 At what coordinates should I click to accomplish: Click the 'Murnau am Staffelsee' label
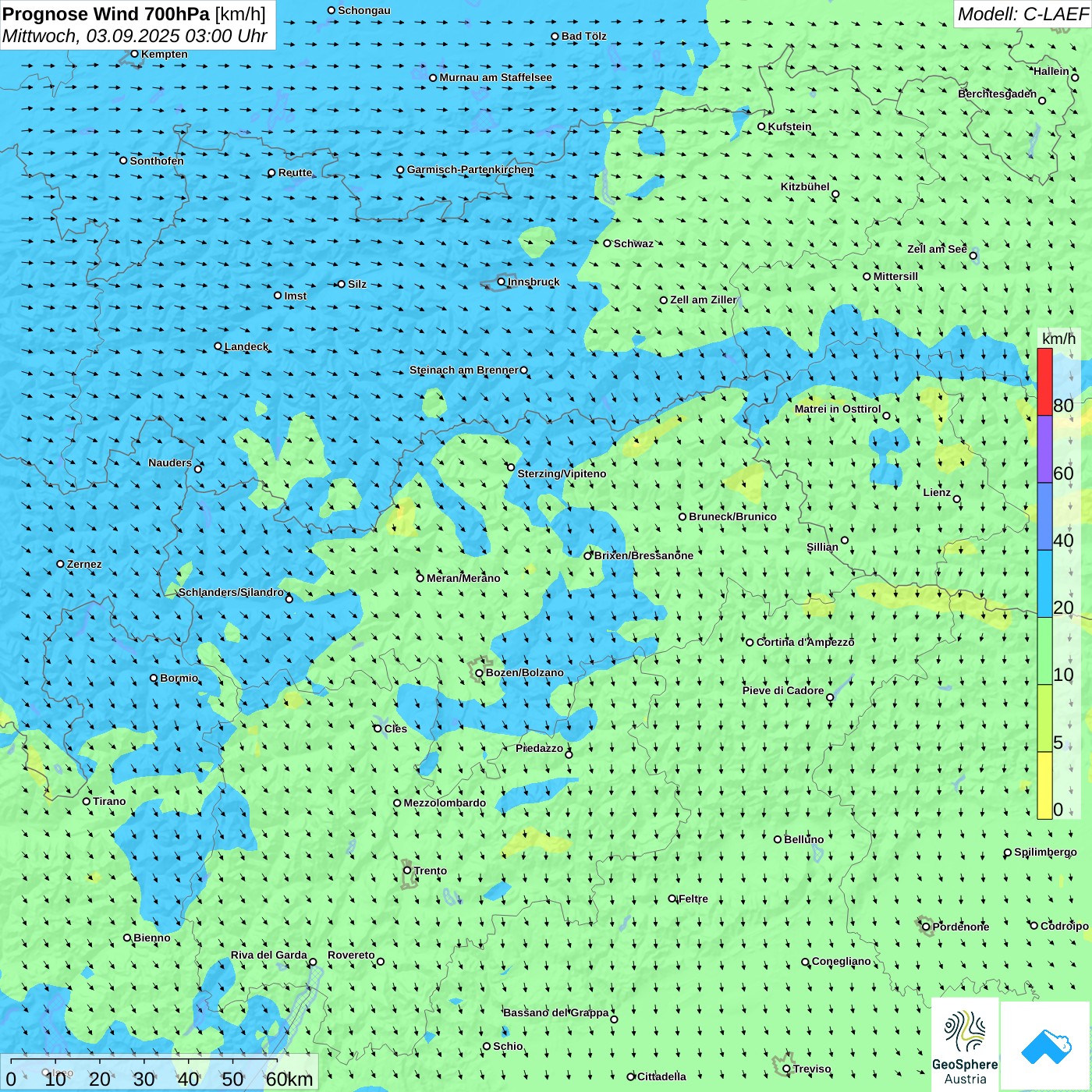coord(495,77)
